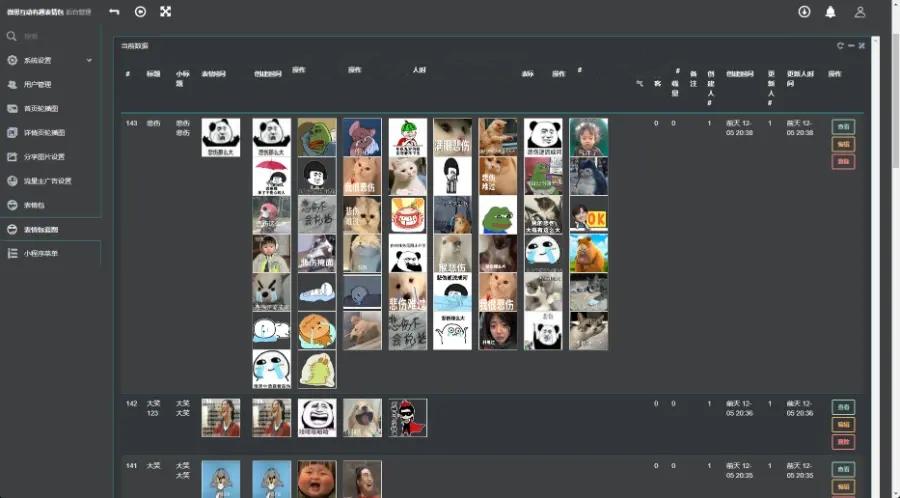This screenshot has height=498, width=900.
Task: Expand the 系统设置 chevron in sidebar
Action: (89, 60)
